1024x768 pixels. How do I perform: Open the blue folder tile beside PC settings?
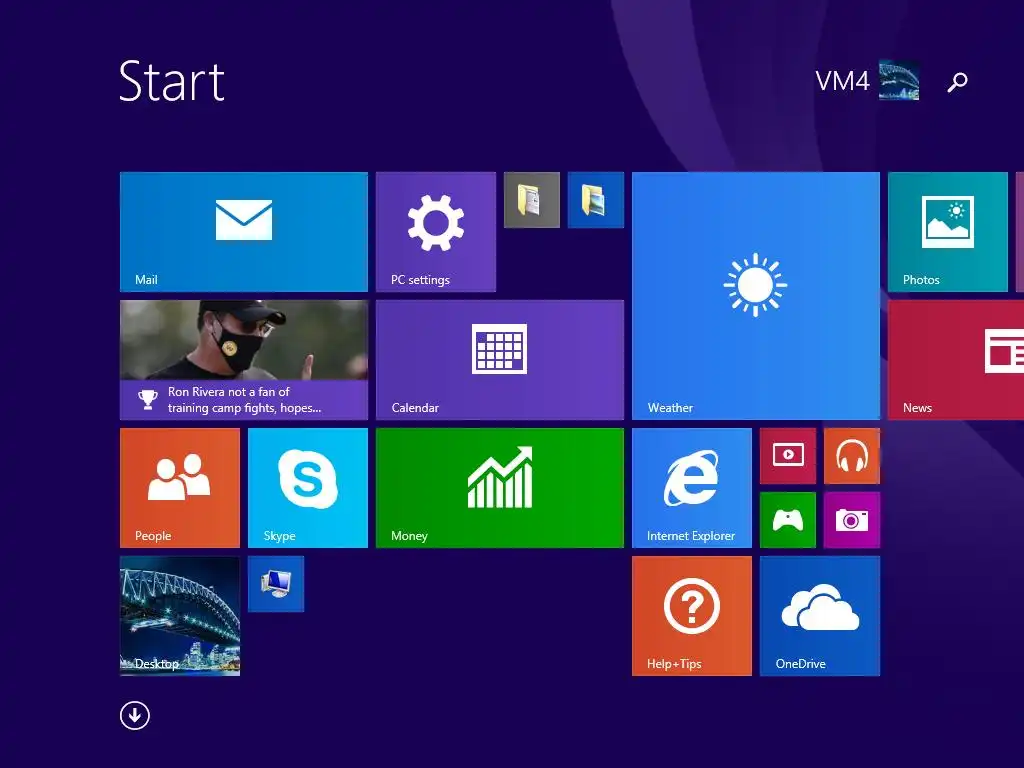click(x=596, y=200)
